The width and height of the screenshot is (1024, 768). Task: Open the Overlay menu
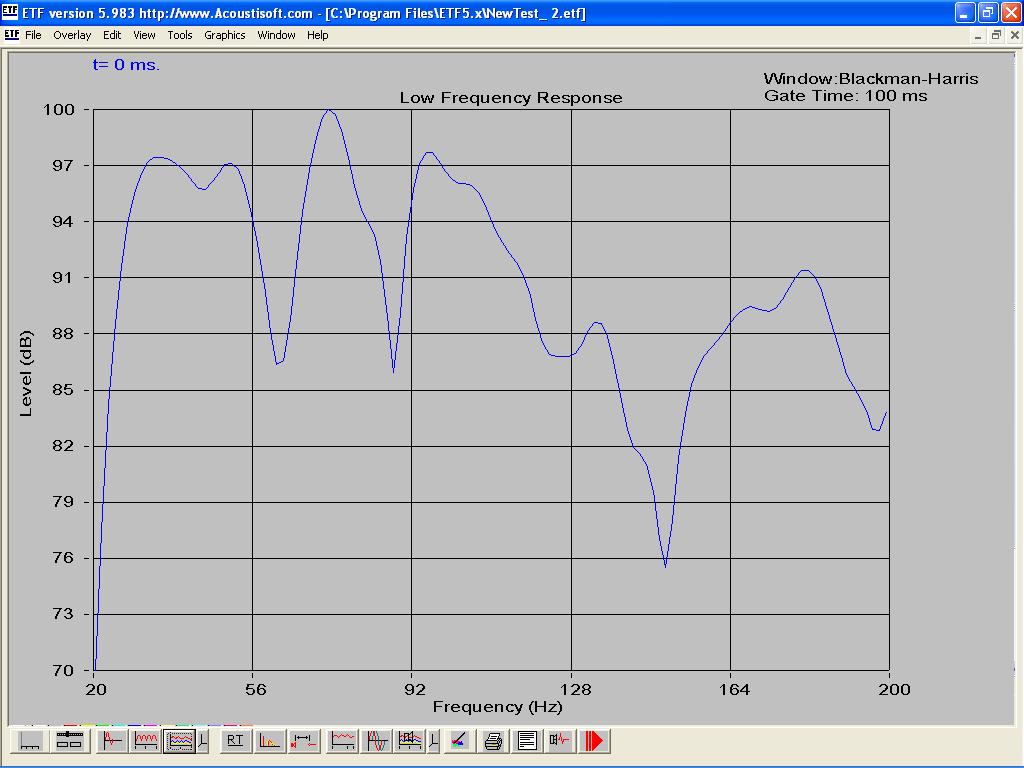tap(72, 35)
